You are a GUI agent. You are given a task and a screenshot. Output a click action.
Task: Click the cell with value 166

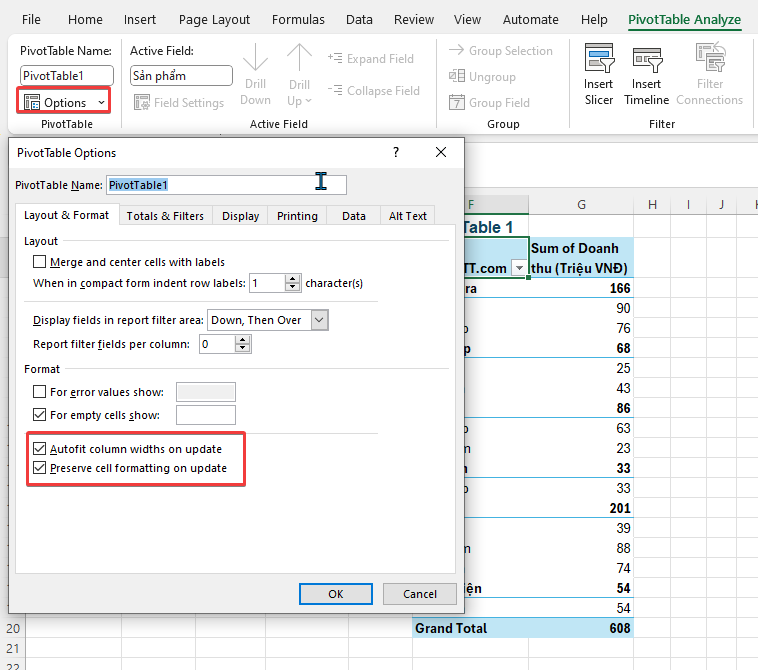581,288
